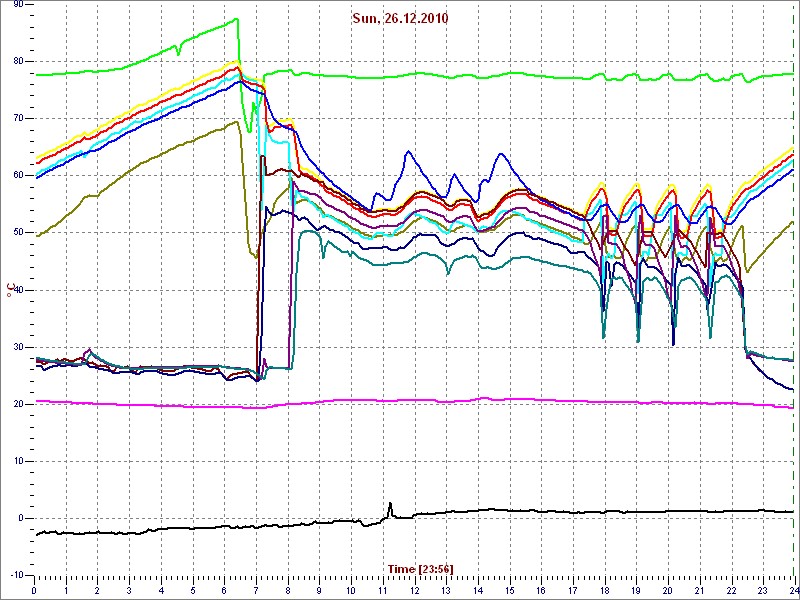This screenshot has width=800, height=600.
Task: Click hour '3' on the time axis
Action: point(129,591)
